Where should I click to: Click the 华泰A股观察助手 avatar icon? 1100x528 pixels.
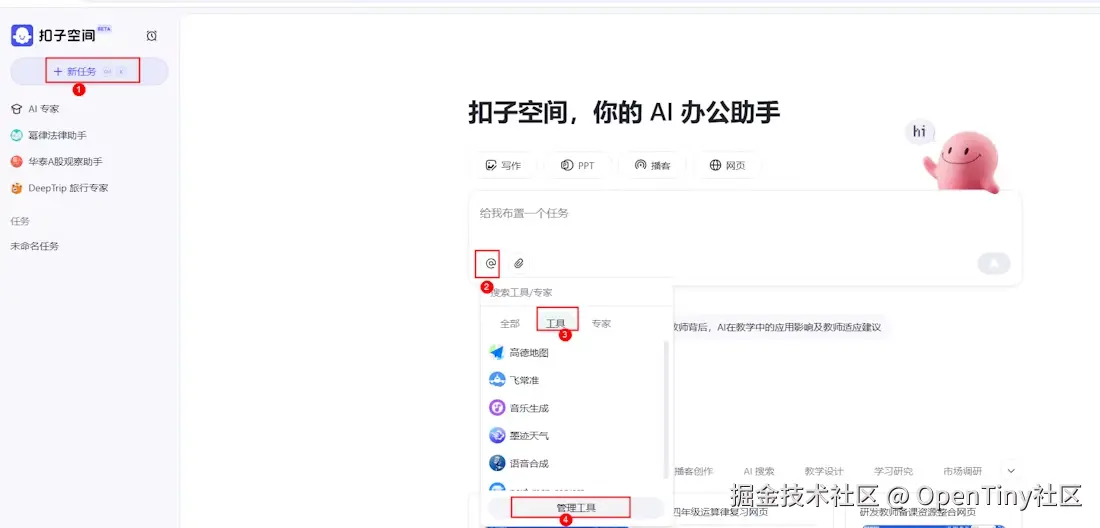[x=17, y=161]
